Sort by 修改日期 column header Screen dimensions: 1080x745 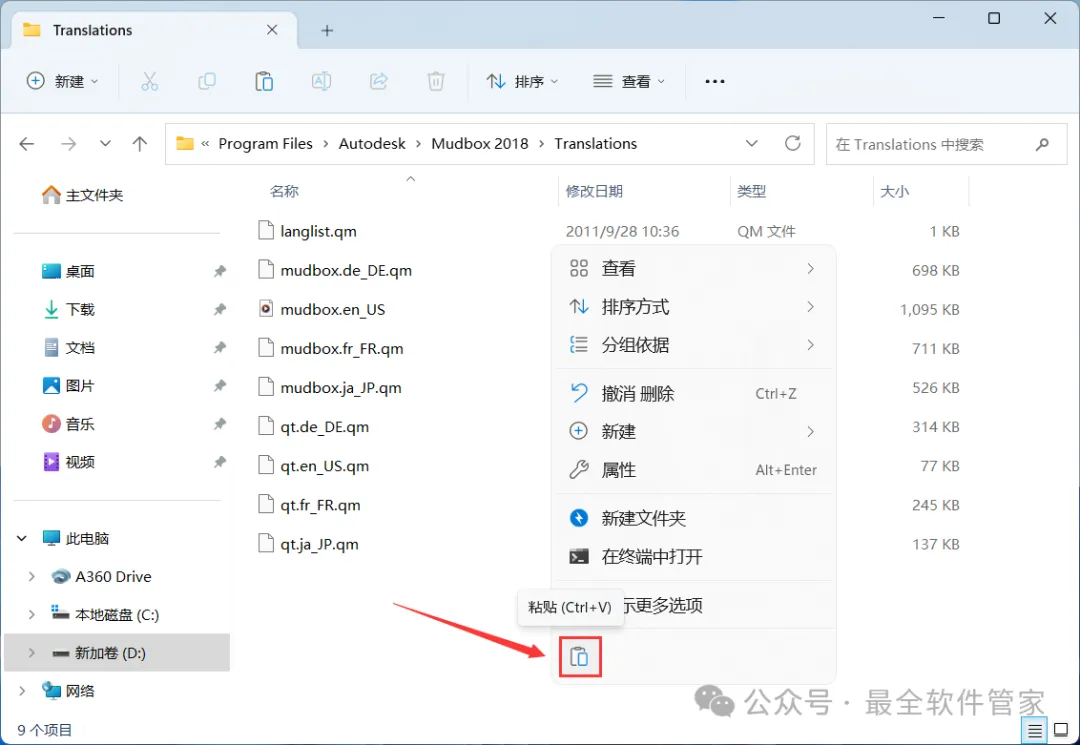[594, 191]
